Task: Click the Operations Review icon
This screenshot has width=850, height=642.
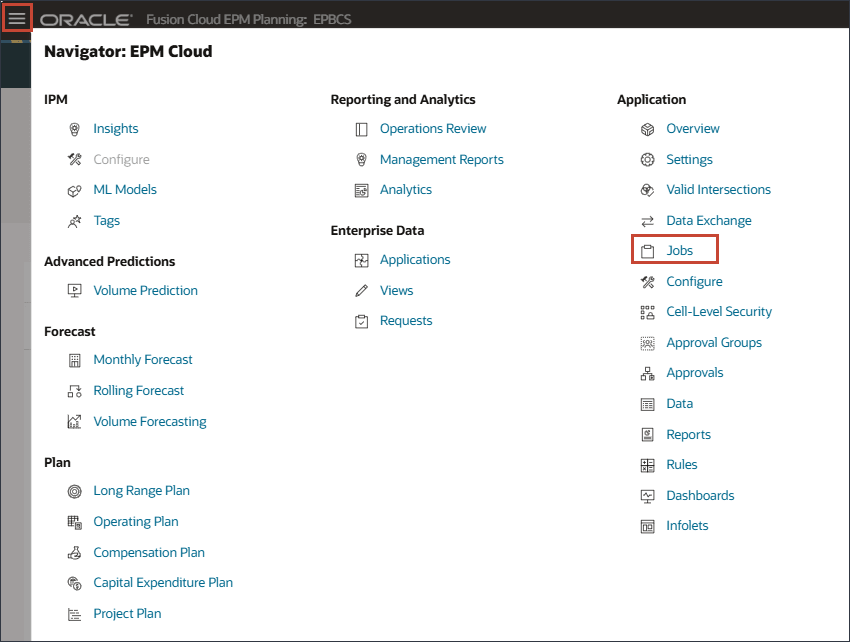Action: [x=361, y=129]
